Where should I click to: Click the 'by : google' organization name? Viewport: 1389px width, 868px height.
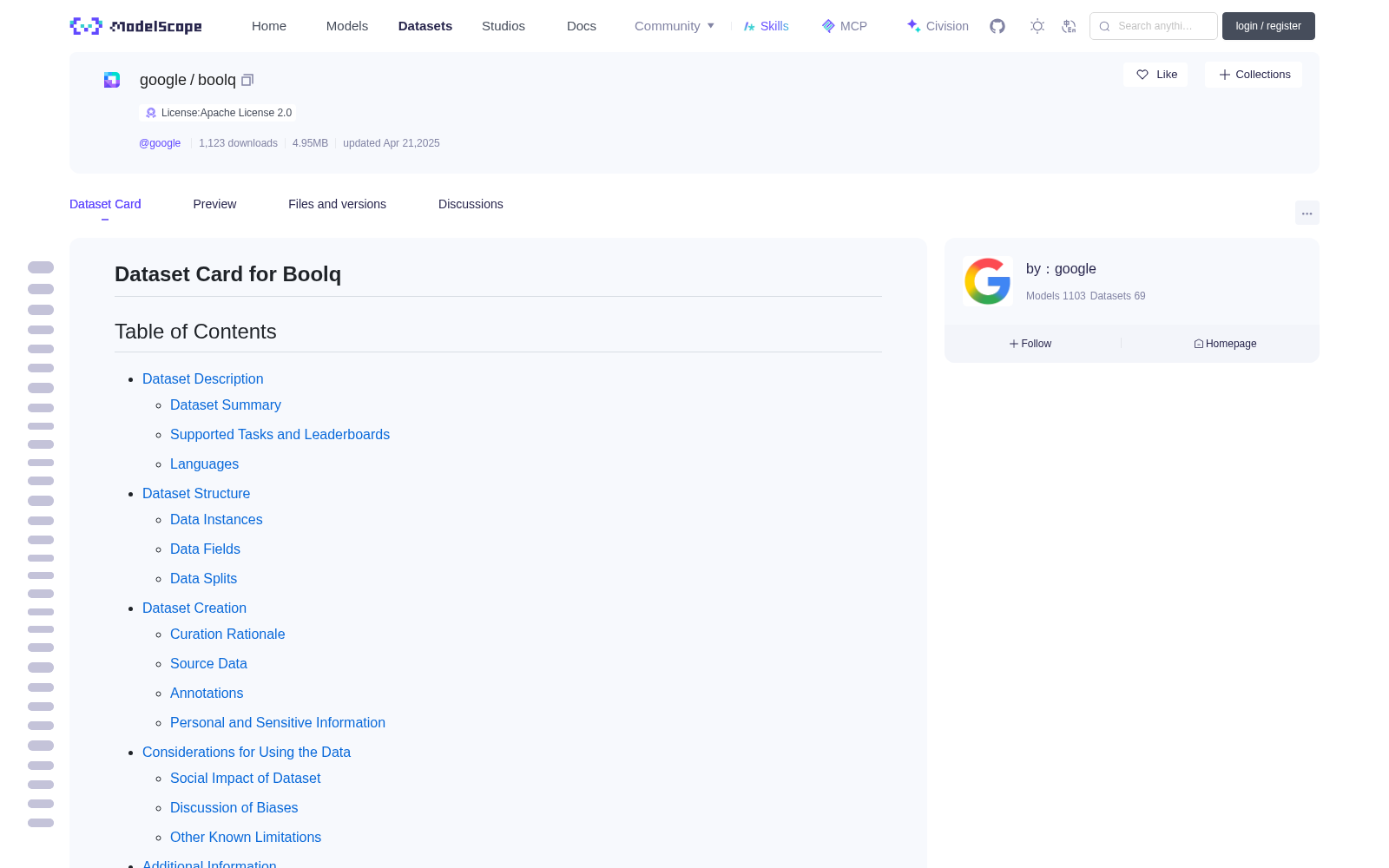click(1061, 269)
